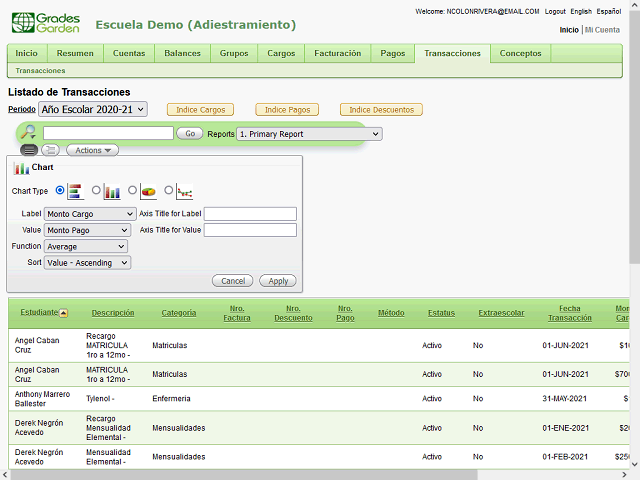Click the Logout link
Screen dimensions: 640x480
[x=555, y=11]
